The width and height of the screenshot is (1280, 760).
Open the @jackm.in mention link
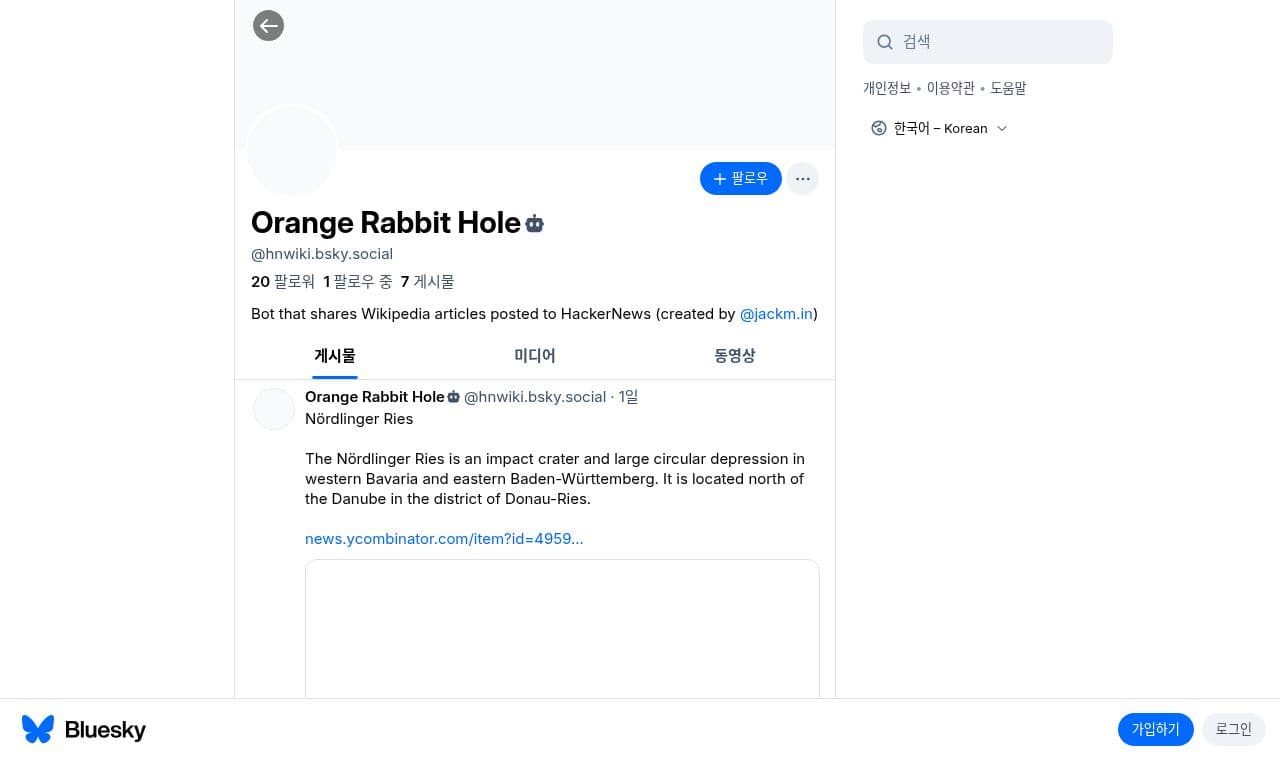click(x=776, y=314)
